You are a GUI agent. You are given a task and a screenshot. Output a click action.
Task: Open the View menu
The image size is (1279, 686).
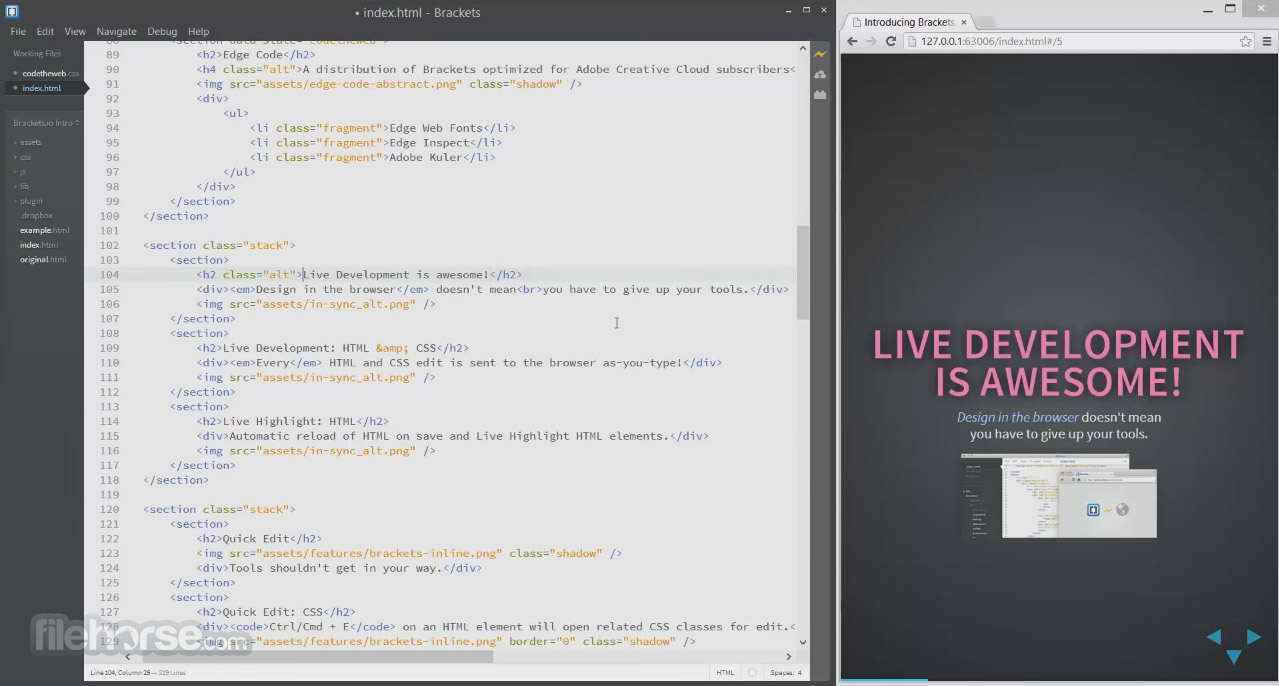(75, 32)
